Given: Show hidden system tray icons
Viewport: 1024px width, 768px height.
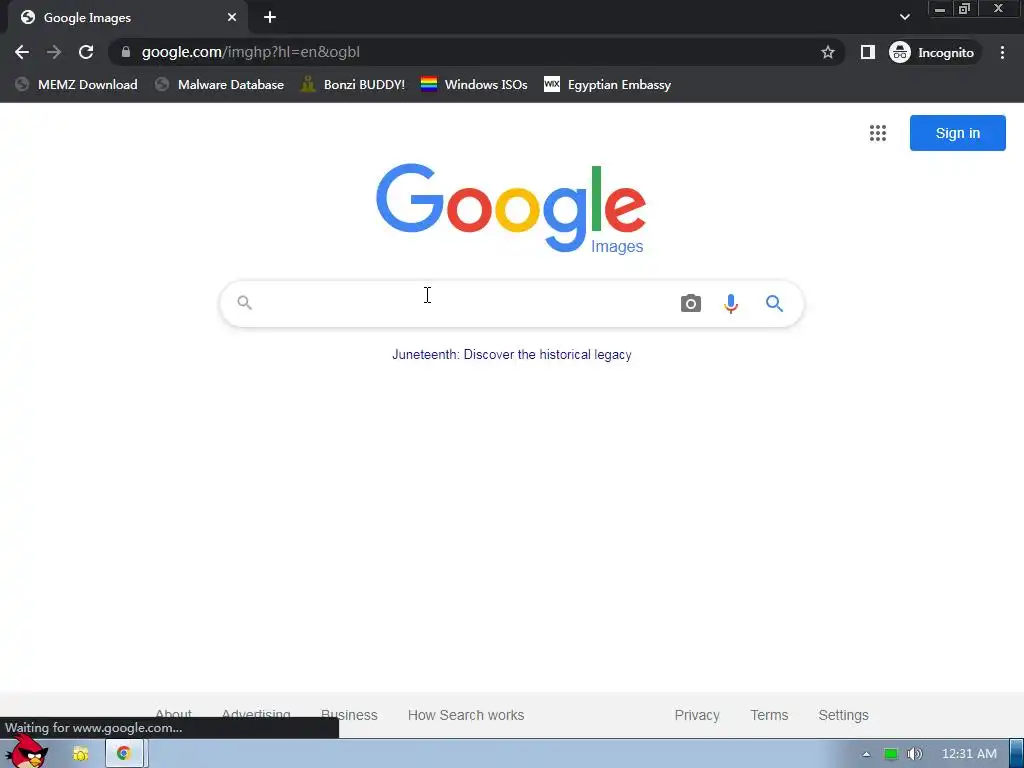Looking at the screenshot, I should (x=866, y=754).
